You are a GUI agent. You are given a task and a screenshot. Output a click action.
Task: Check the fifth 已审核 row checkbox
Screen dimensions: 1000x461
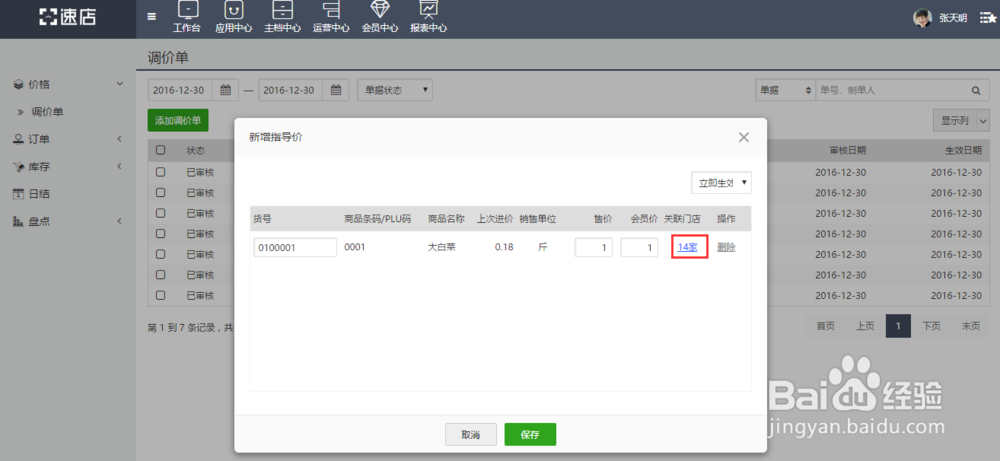tap(161, 254)
